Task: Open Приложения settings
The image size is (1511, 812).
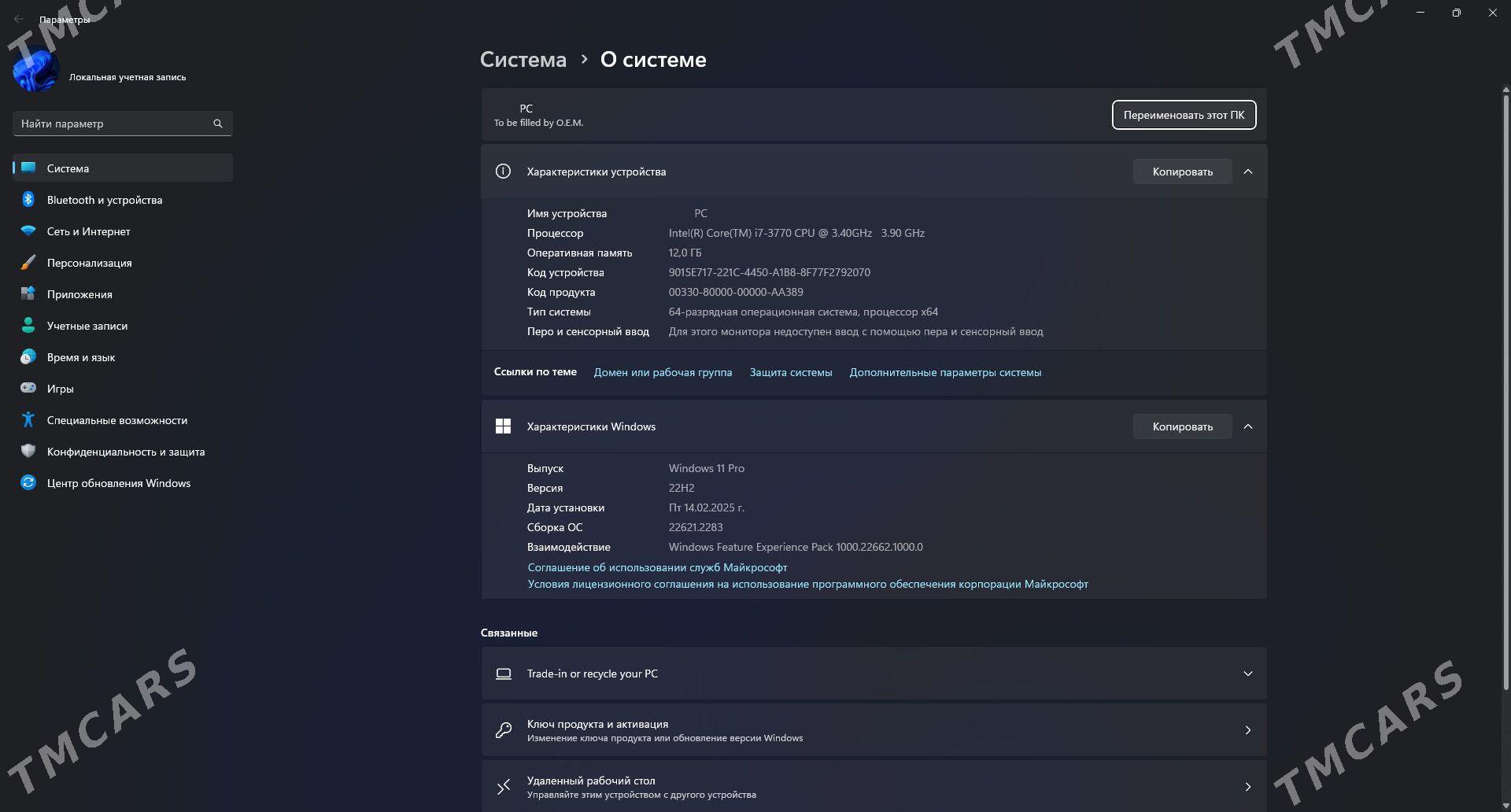Action: [123, 293]
